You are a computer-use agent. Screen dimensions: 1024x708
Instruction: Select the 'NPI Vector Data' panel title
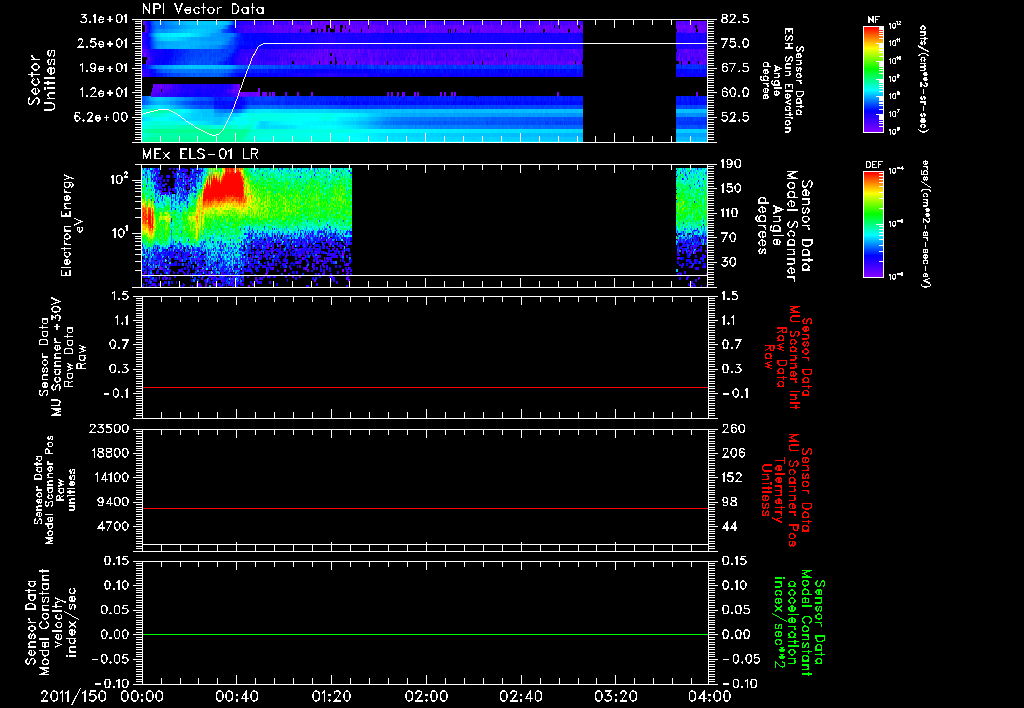coord(204,9)
